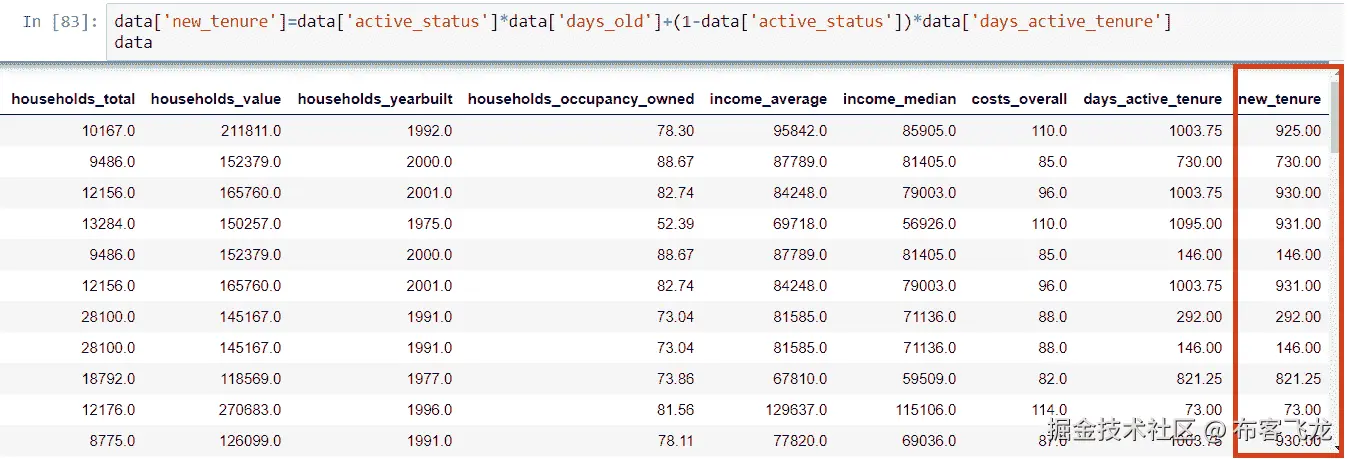Click the households_occupancy_owned column header
The width and height of the screenshot is (1348, 459).
point(580,99)
